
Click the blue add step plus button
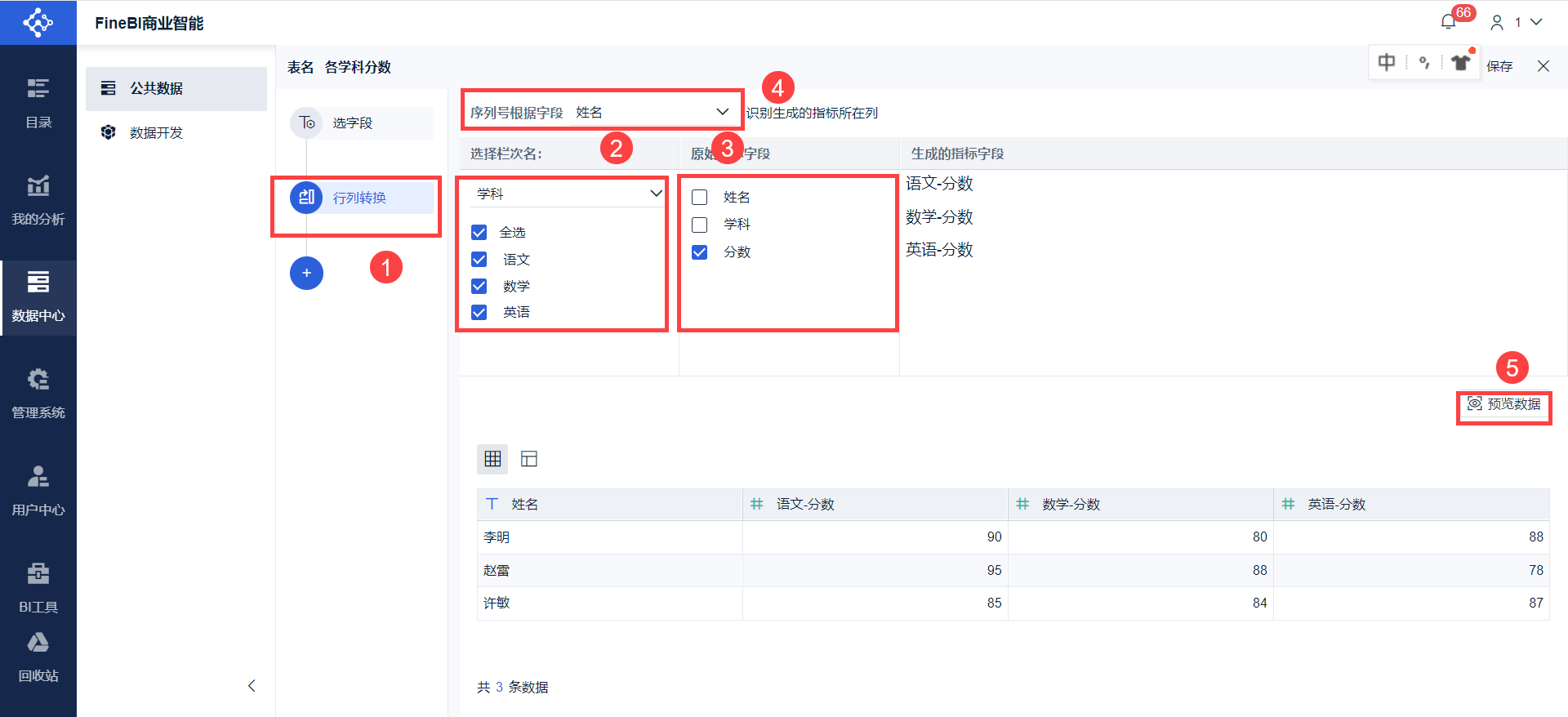(306, 273)
